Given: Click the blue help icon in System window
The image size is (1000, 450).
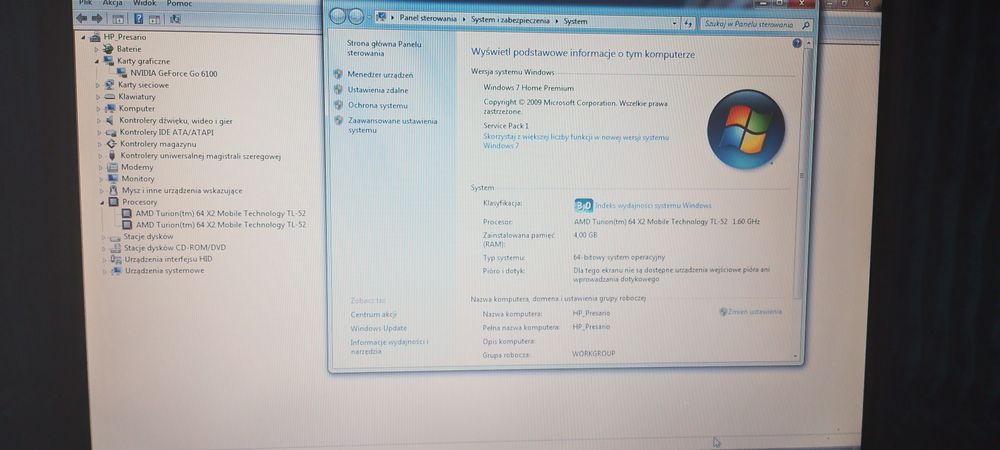Looking at the screenshot, I should [x=797, y=43].
